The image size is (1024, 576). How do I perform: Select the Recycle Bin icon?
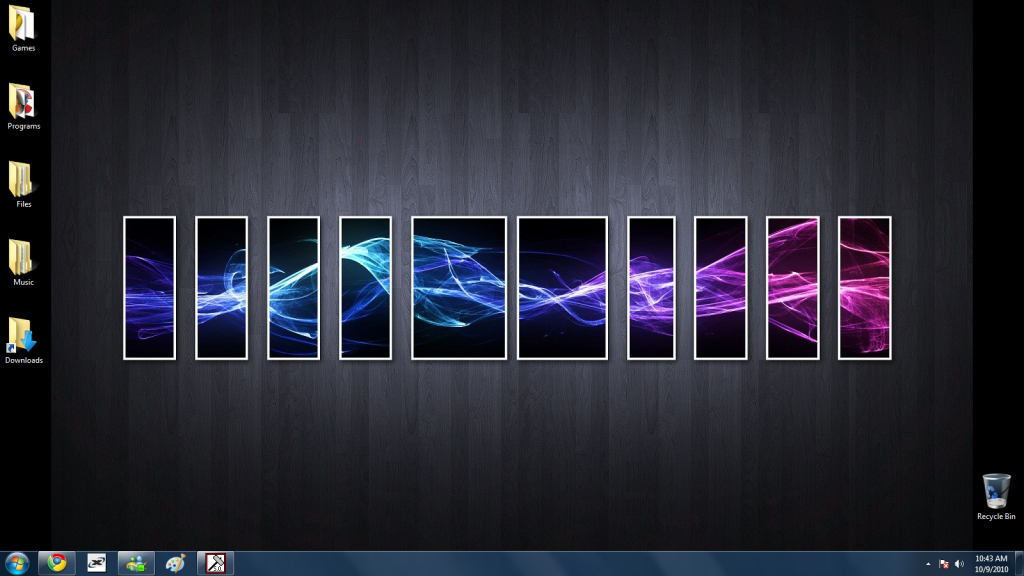click(x=996, y=491)
